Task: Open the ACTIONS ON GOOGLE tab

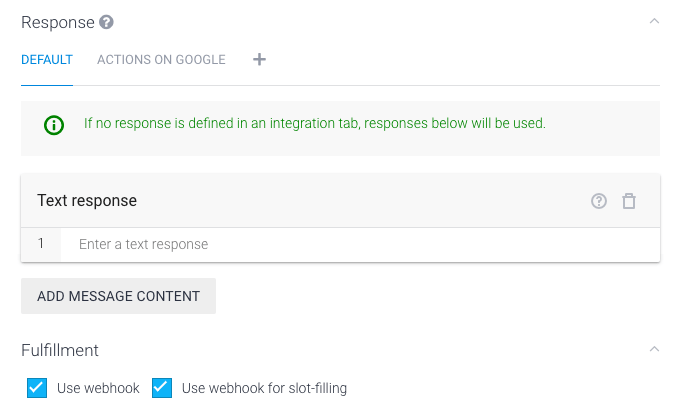Action: [161, 60]
